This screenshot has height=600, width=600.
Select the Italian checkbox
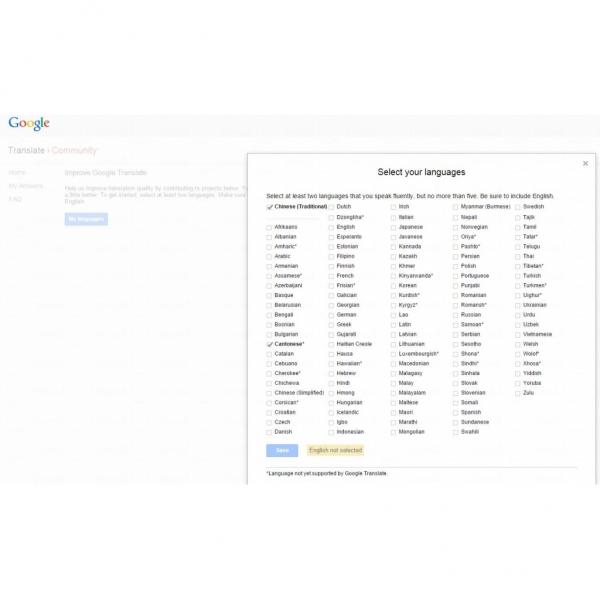pyautogui.click(x=393, y=218)
